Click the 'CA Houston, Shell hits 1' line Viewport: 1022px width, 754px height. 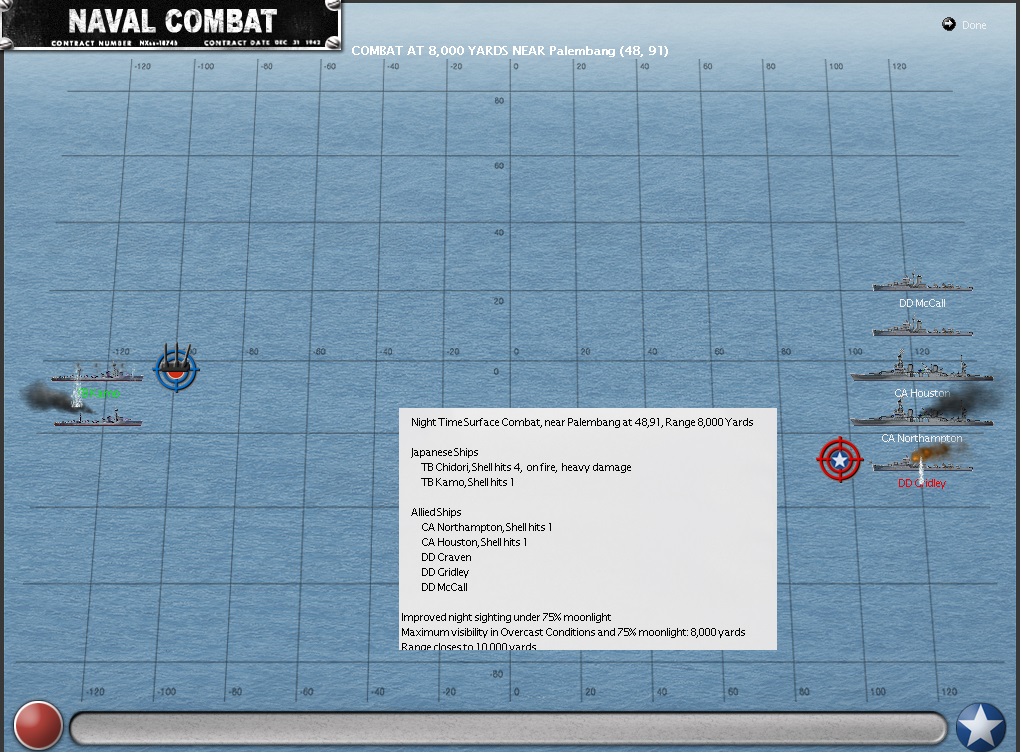click(474, 542)
